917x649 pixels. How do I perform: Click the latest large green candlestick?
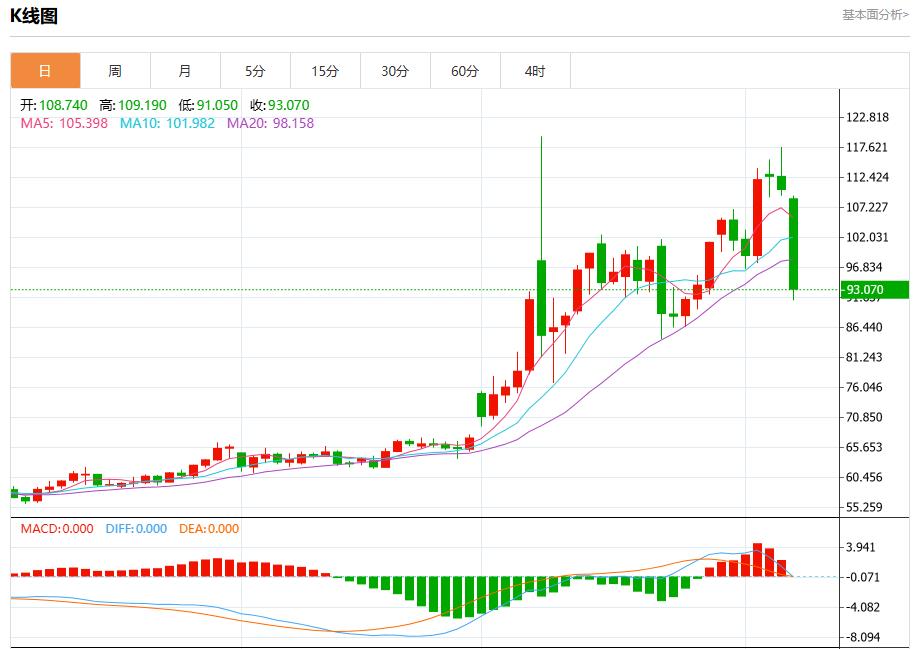[794, 243]
